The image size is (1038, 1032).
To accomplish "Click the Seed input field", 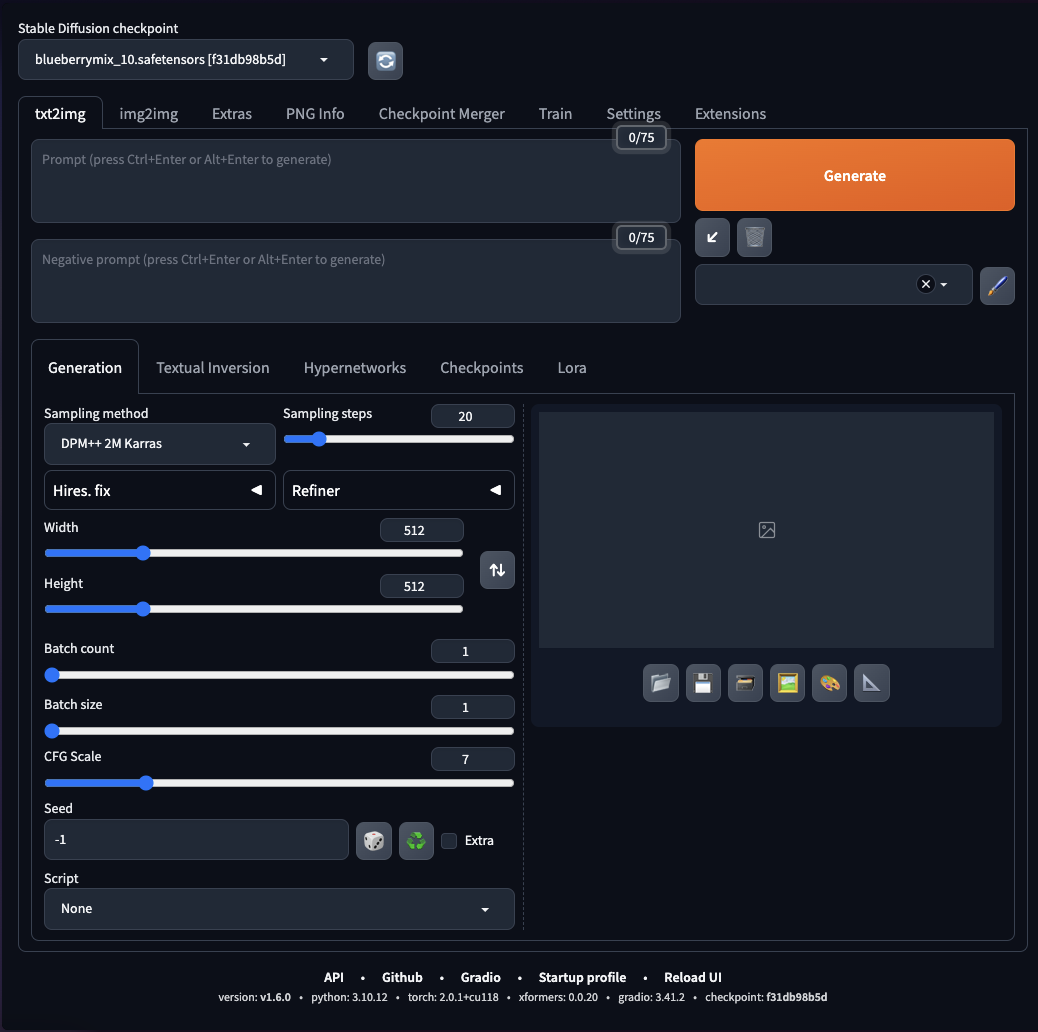I will point(196,839).
